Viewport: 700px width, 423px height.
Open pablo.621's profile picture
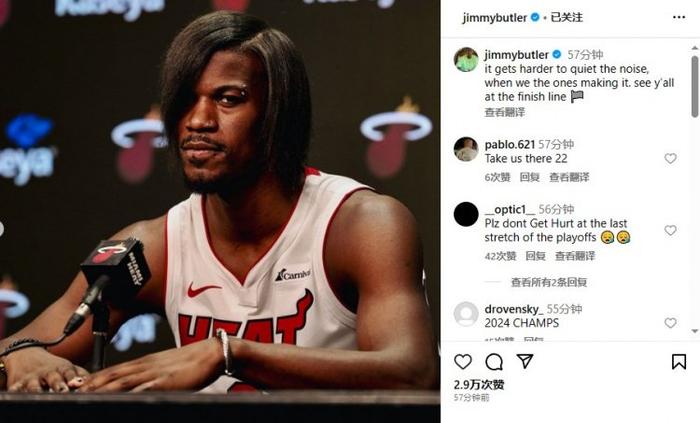tap(466, 149)
